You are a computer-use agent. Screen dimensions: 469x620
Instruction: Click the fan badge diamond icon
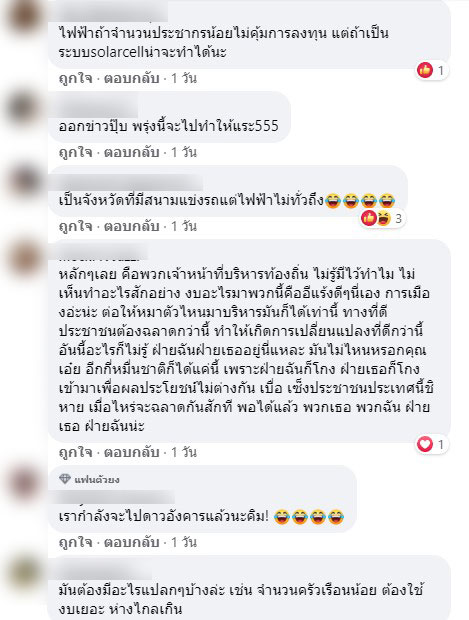coord(65,479)
